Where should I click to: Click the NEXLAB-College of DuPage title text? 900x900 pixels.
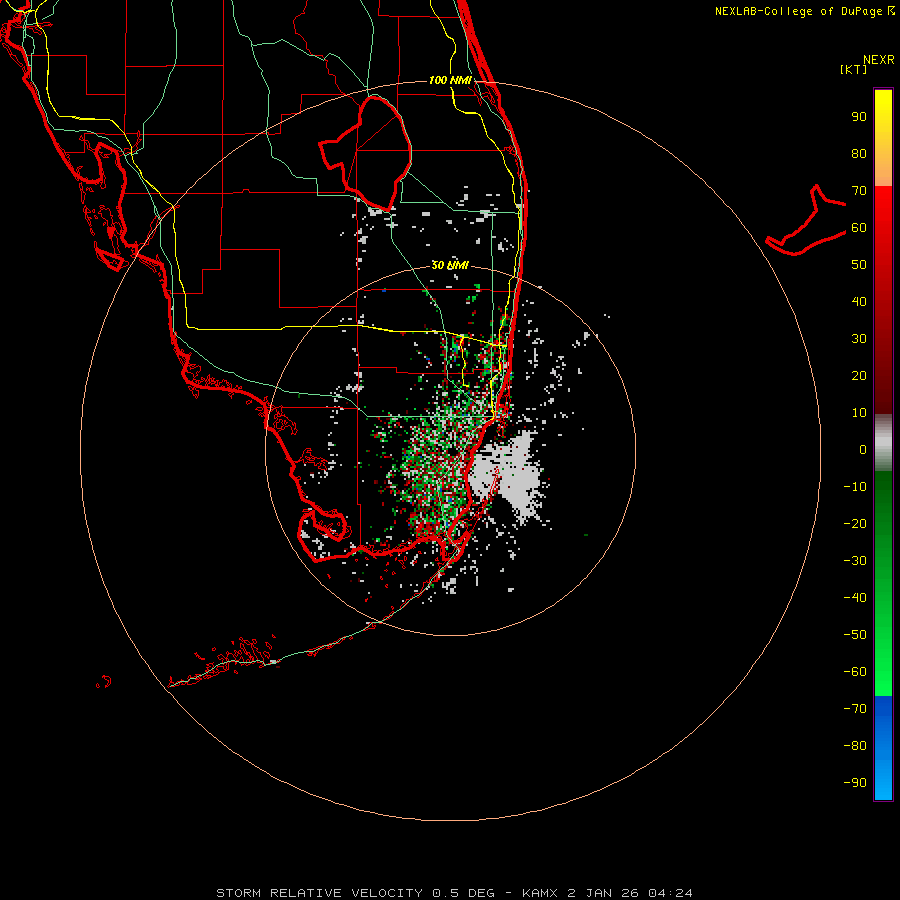[x=798, y=11]
